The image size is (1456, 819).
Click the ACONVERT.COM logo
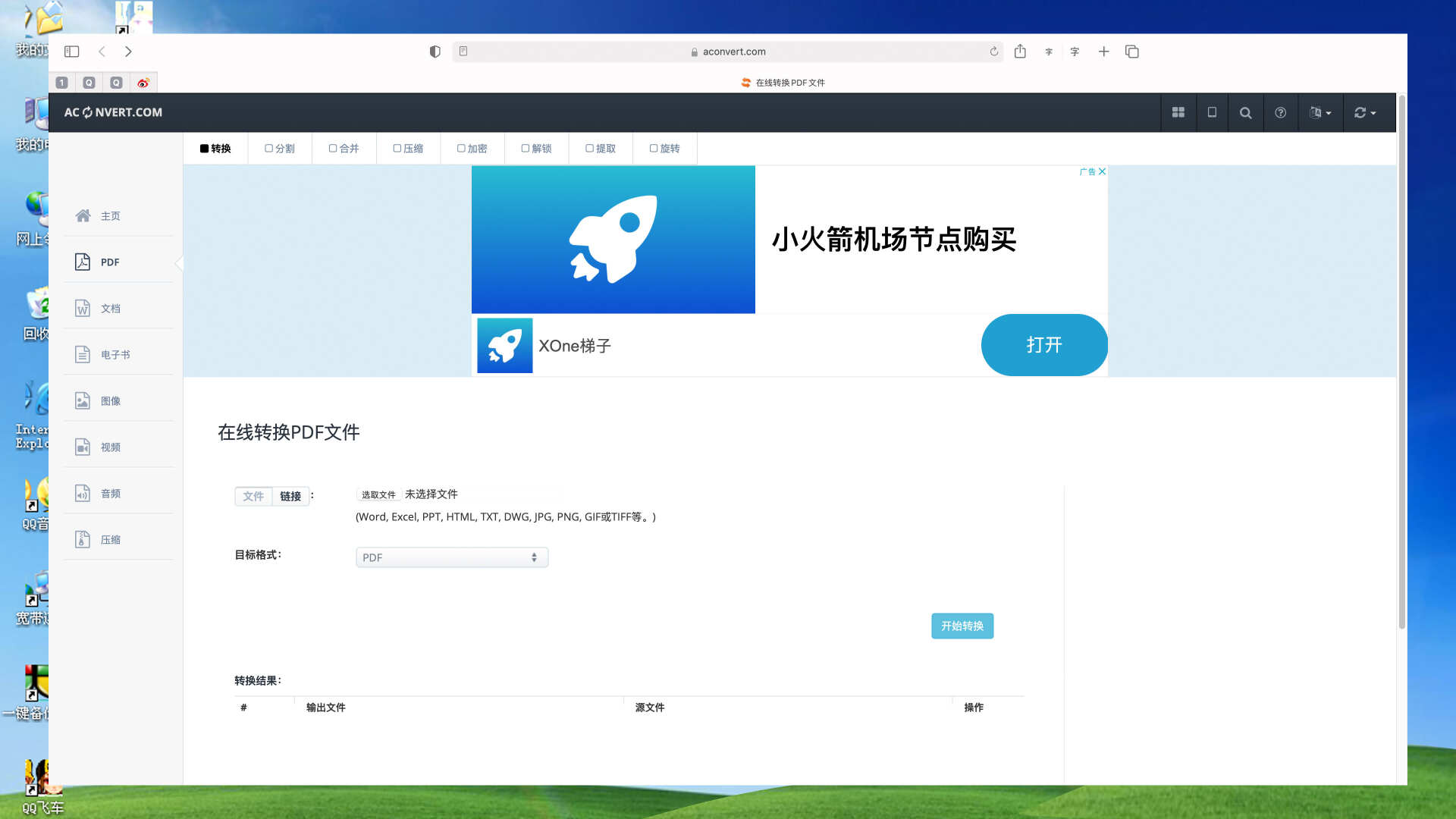[x=113, y=112]
